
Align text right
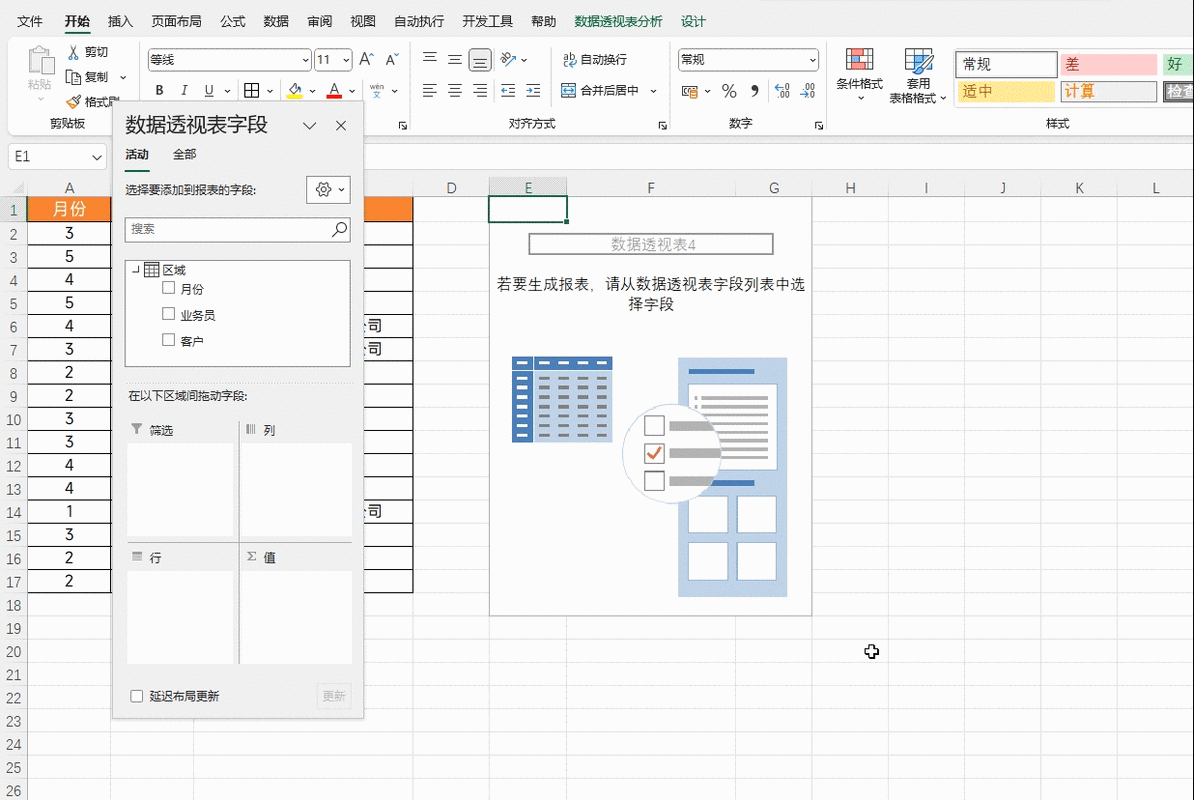480,91
